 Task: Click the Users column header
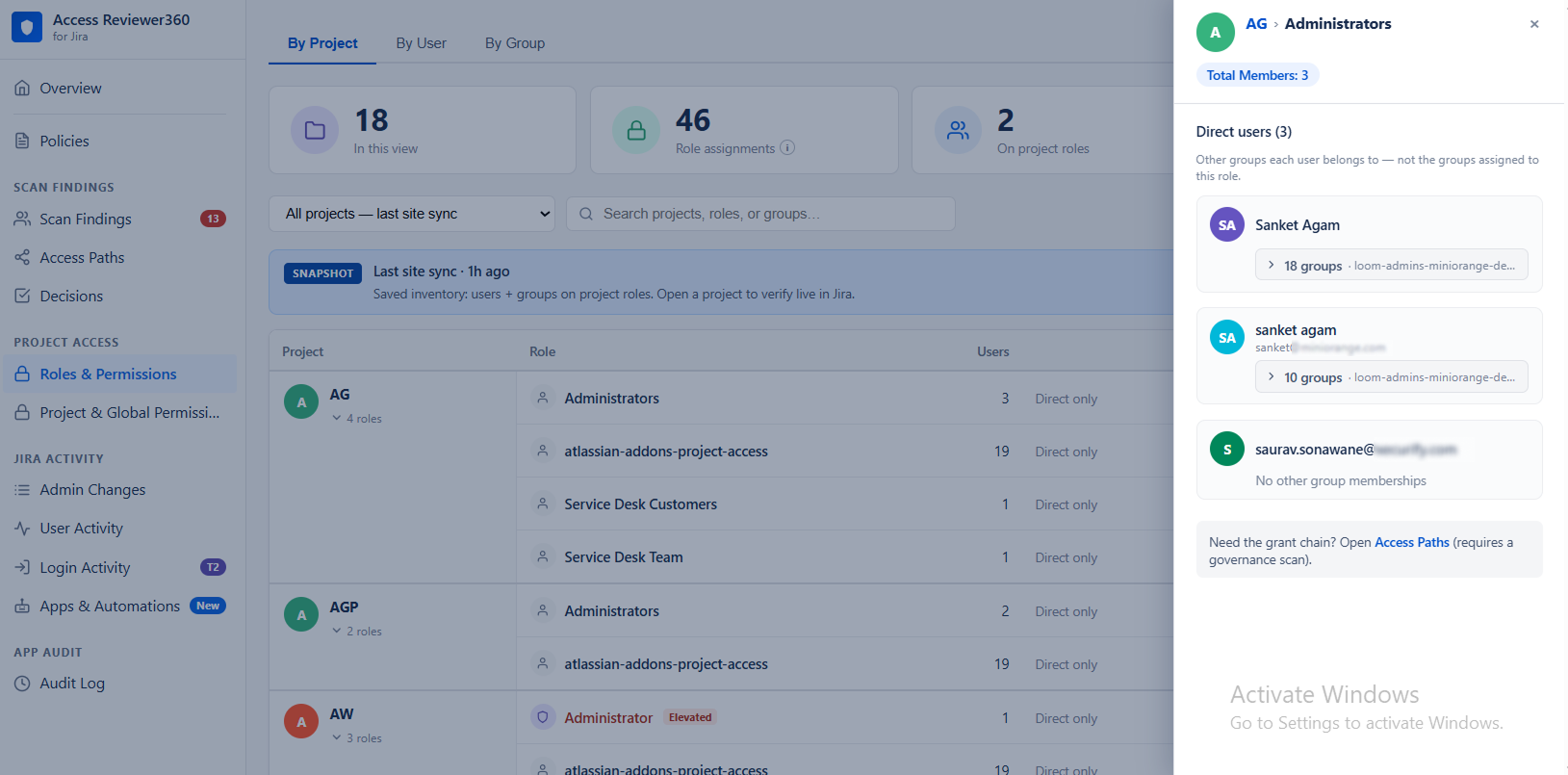[x=993, y=351]
